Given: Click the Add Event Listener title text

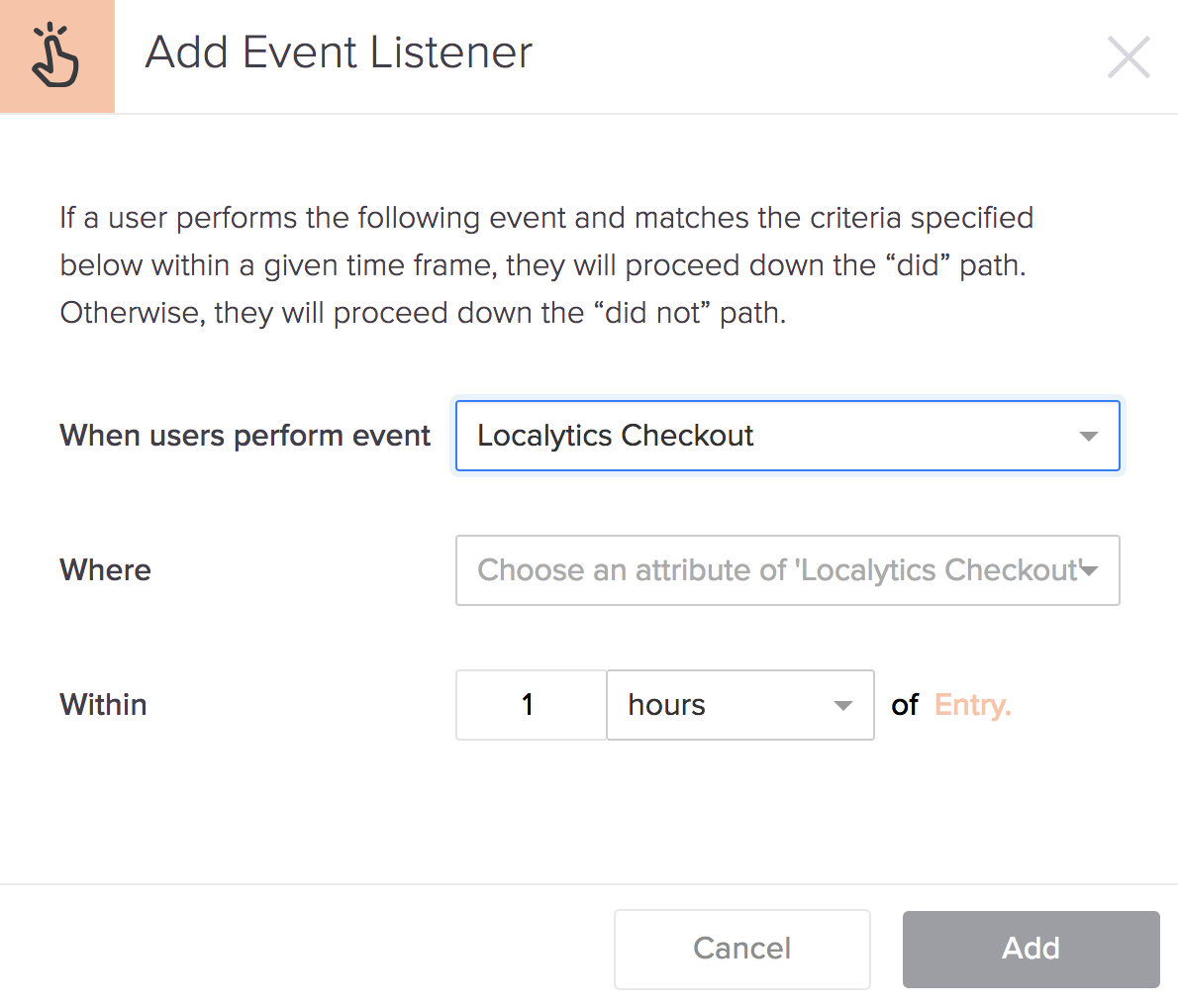Looking at the screenshot, I should (339, 52).
